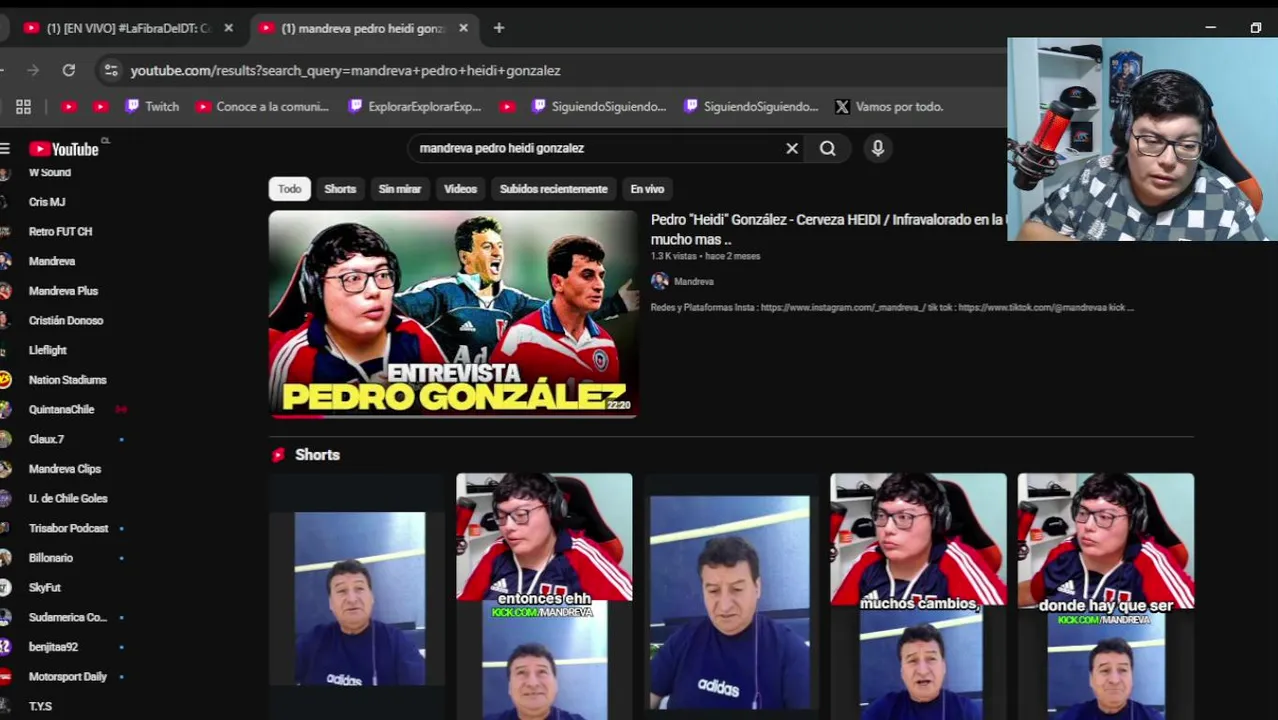Click Mandreva channel avatar under video title
Screen dimensions: 1278x720
pos(659,281)
